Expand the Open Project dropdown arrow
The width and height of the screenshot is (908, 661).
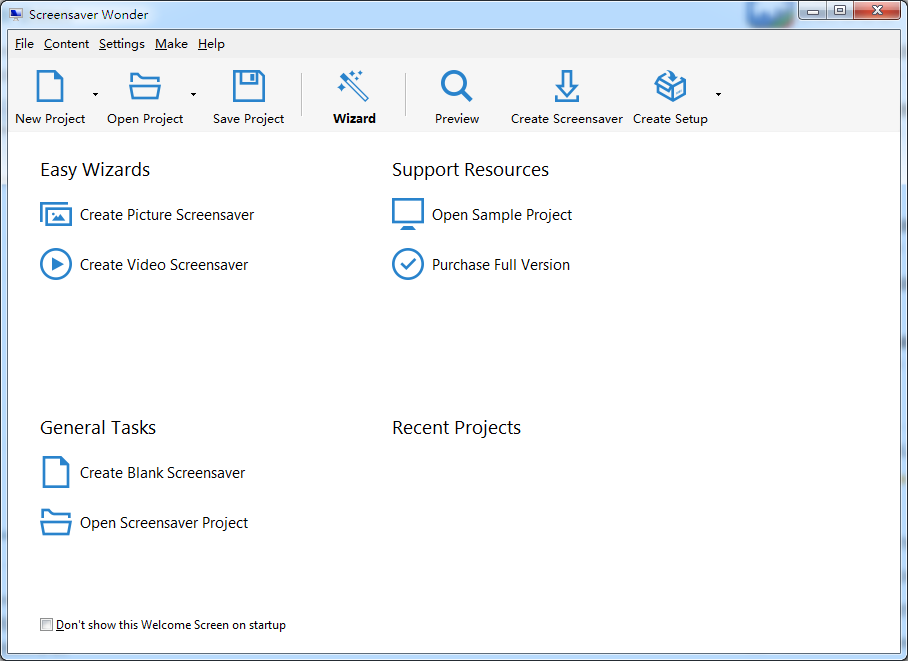click(193, 94)
